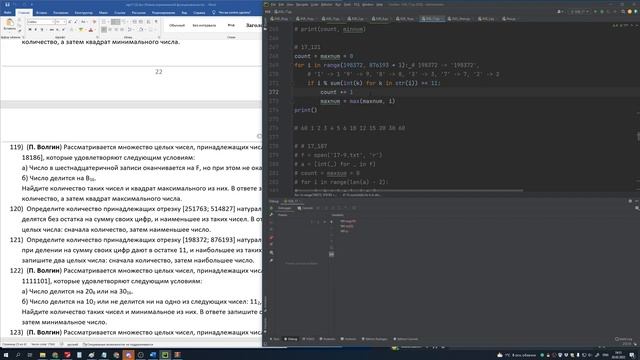Toggle italic formatting in Word ribbon
This screenshot has width=640, height=360.
[36, 30]
